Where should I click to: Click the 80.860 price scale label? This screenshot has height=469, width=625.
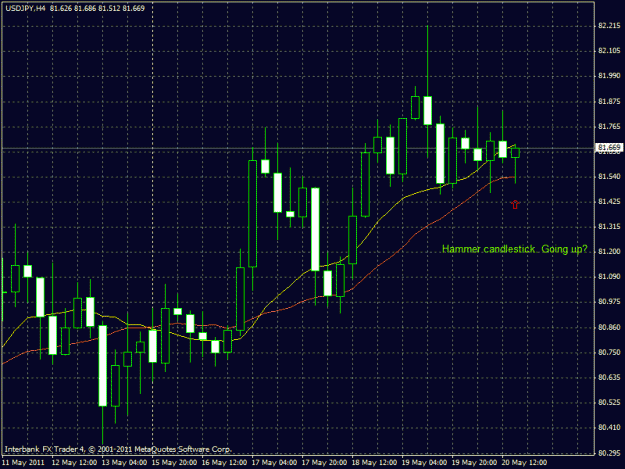(x=609, y=328)
